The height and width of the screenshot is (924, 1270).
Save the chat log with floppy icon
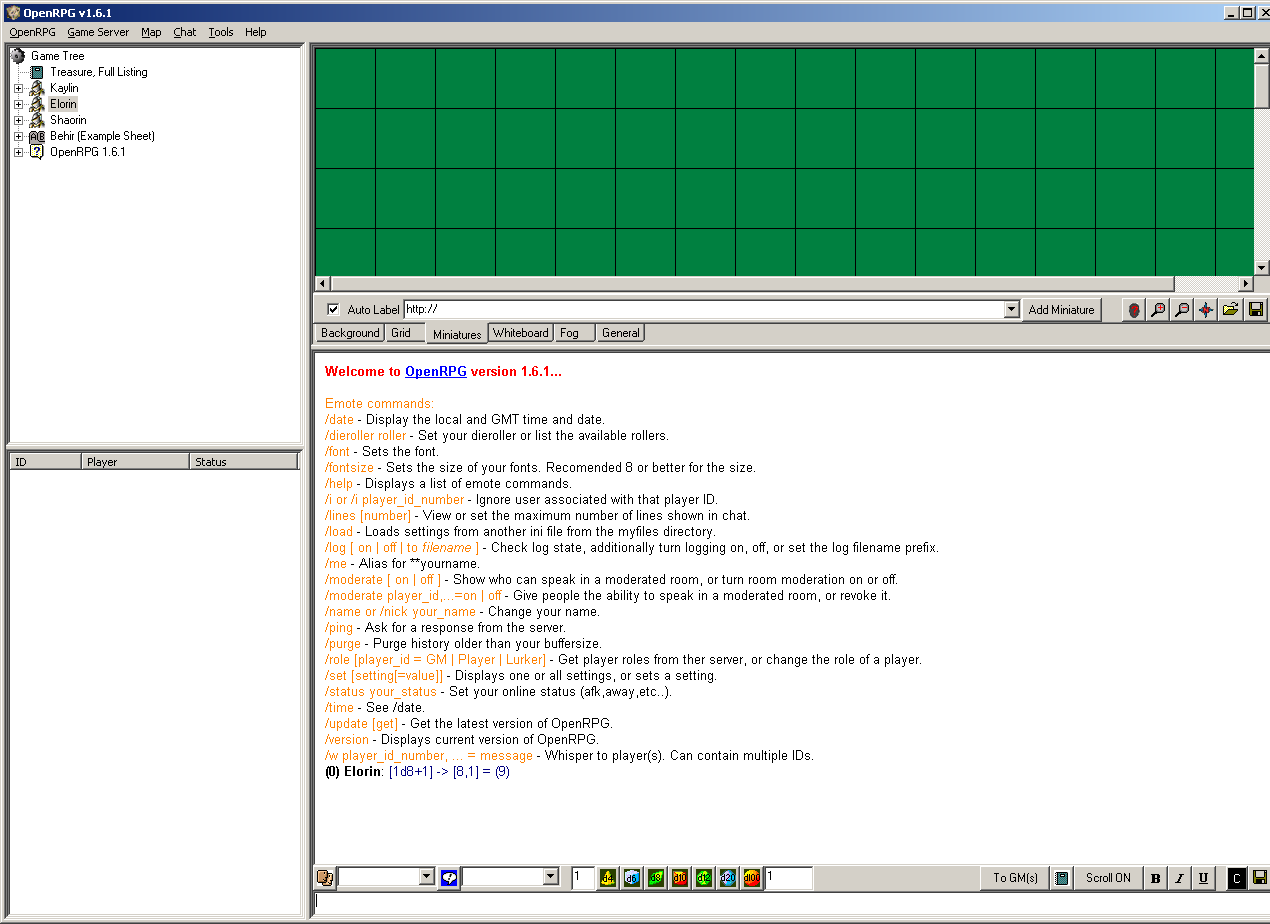pyautogui.click(x=1259, y=878)
